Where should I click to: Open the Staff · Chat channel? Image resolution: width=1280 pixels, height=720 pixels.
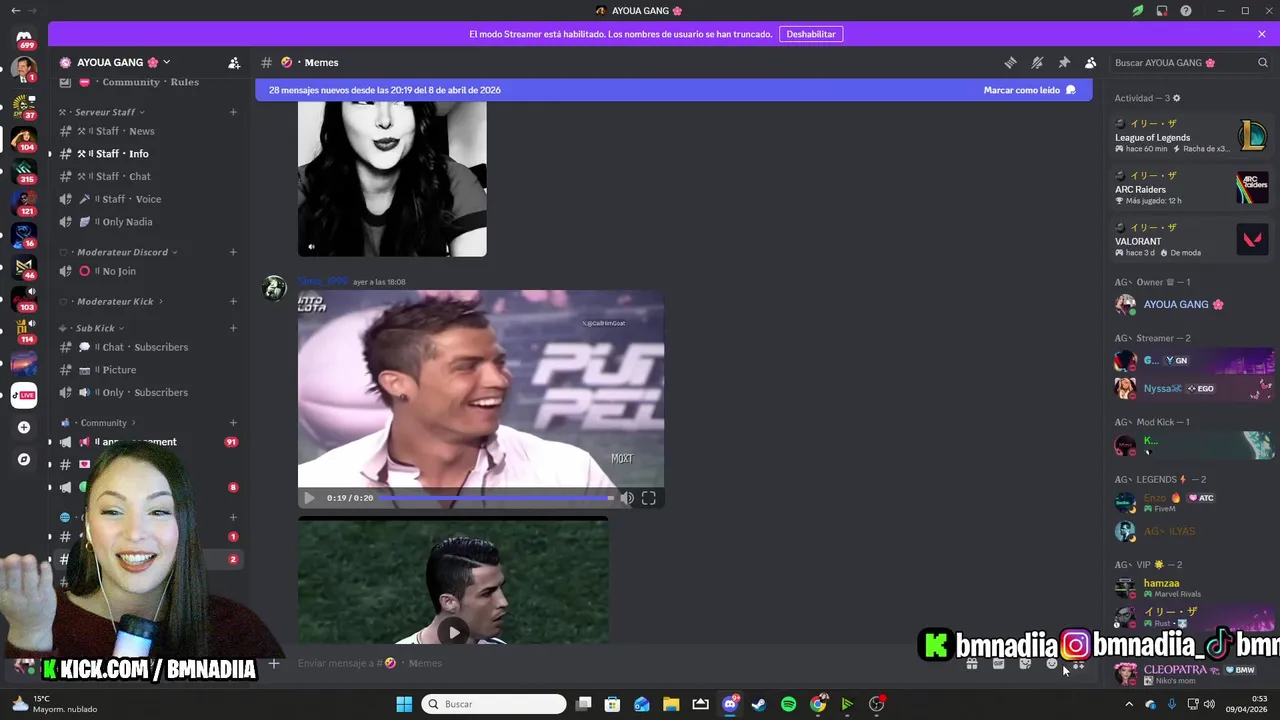point(148,176)
